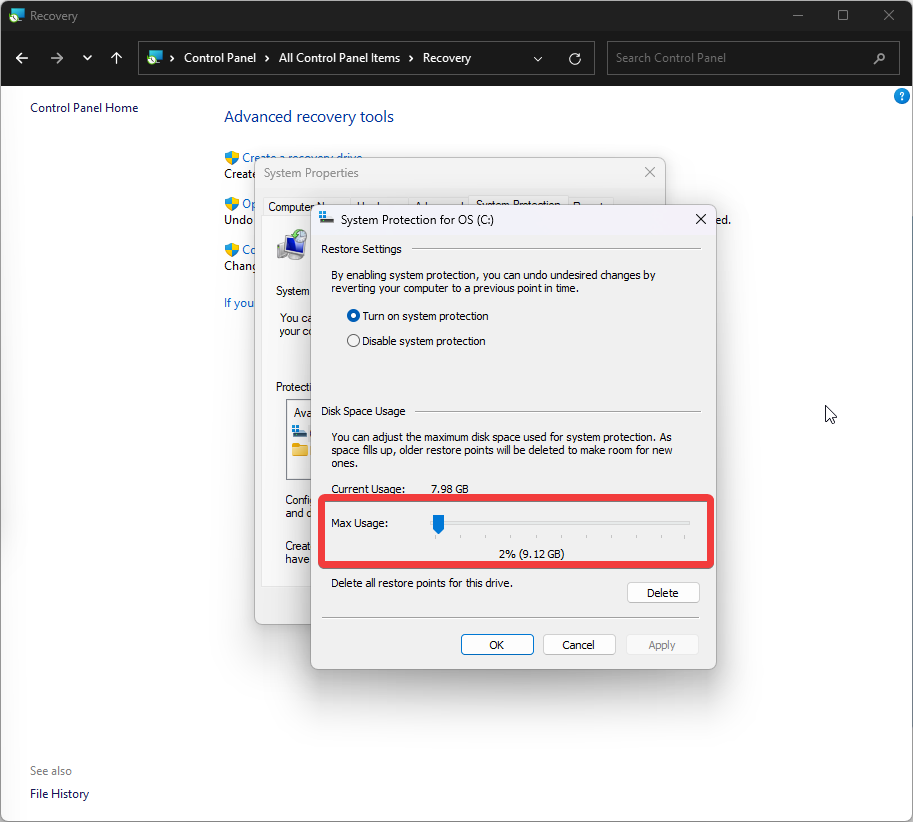Viewport: 913px width, 822px height.
Task: Click Cancel in System Protection dialog
Action: pyautogui.click(x=578, y=645)
